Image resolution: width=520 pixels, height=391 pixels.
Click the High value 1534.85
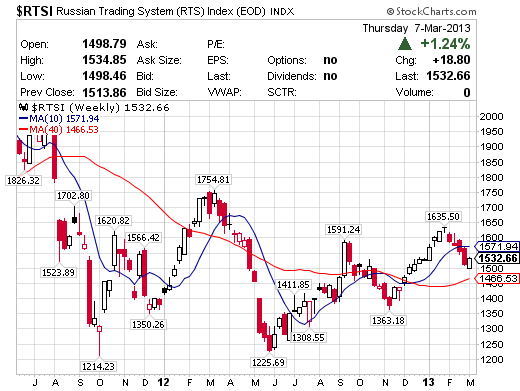click(x=104, y=60)
